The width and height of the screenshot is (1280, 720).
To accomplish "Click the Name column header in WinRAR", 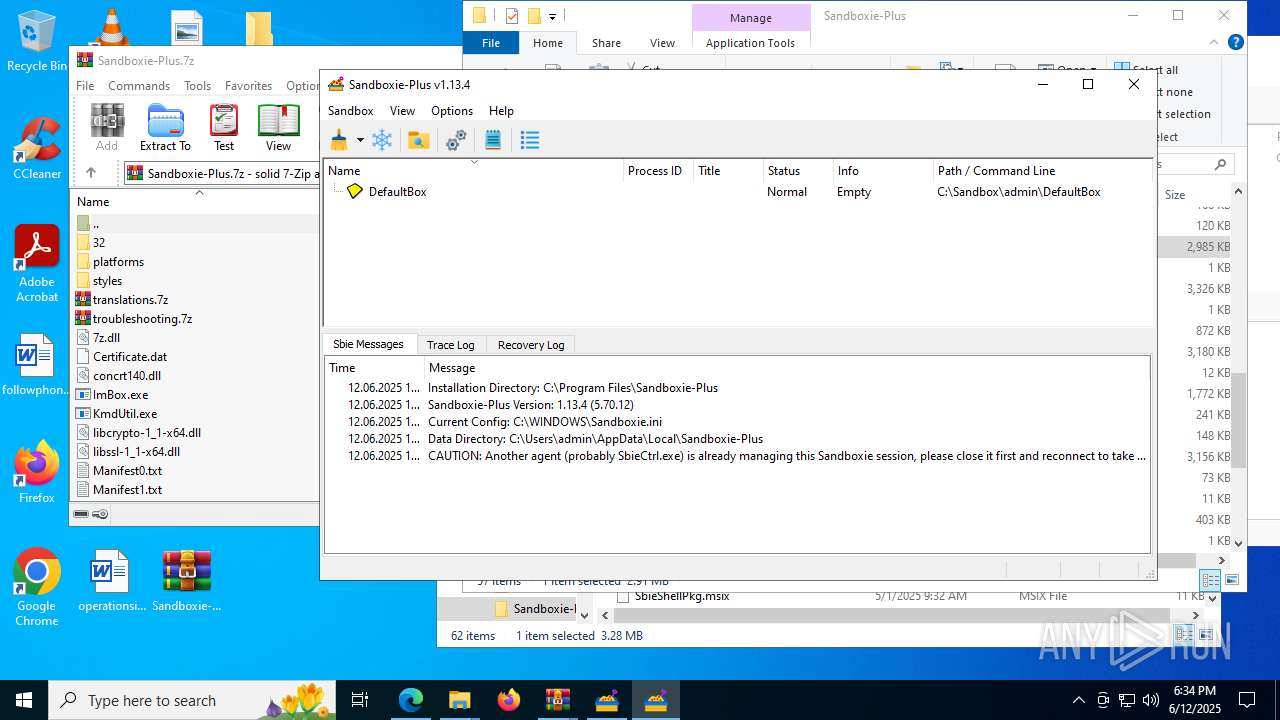I will click(x=195, y=202).
